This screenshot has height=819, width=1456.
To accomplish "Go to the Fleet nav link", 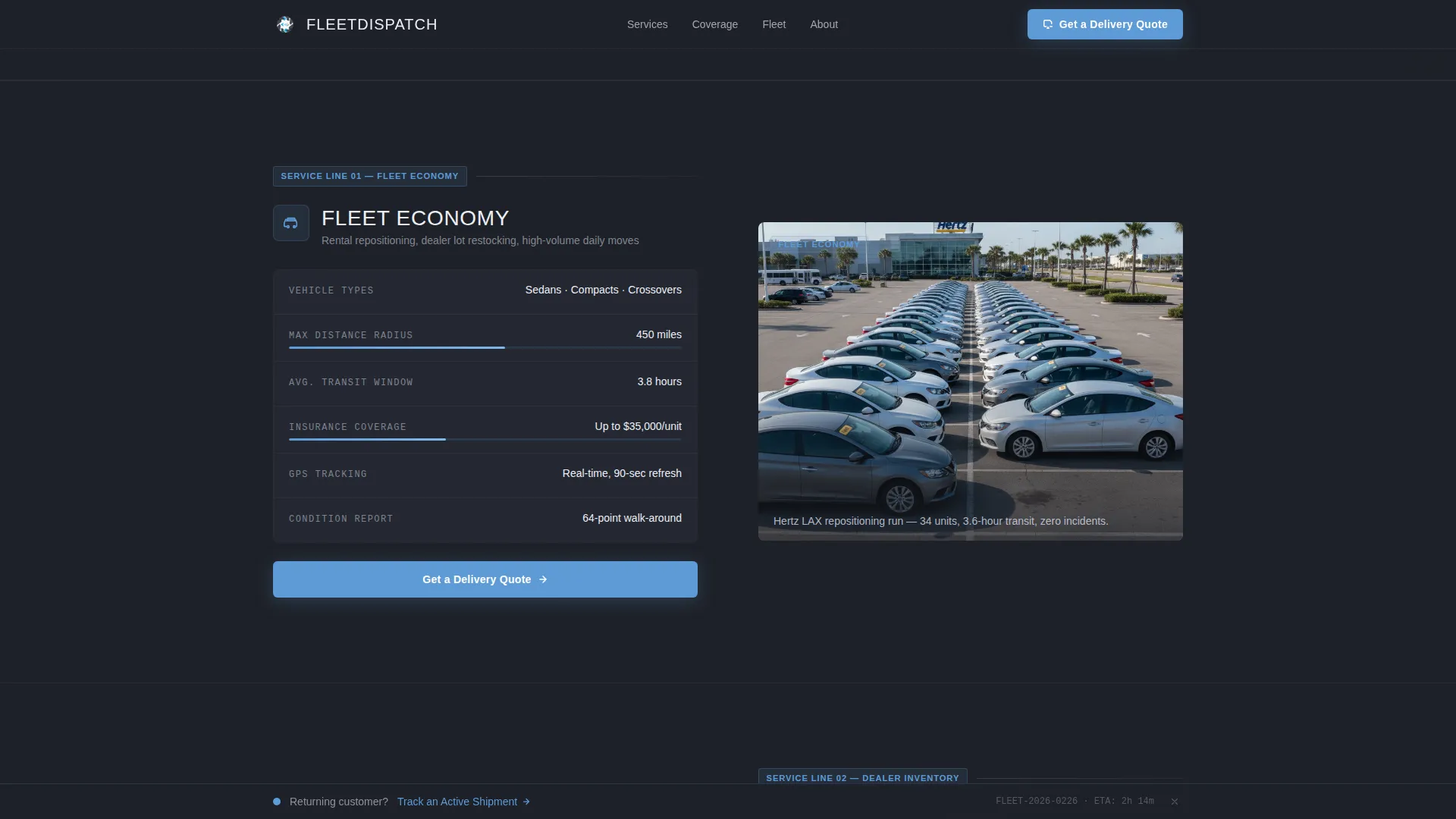I will coord(773,24).
